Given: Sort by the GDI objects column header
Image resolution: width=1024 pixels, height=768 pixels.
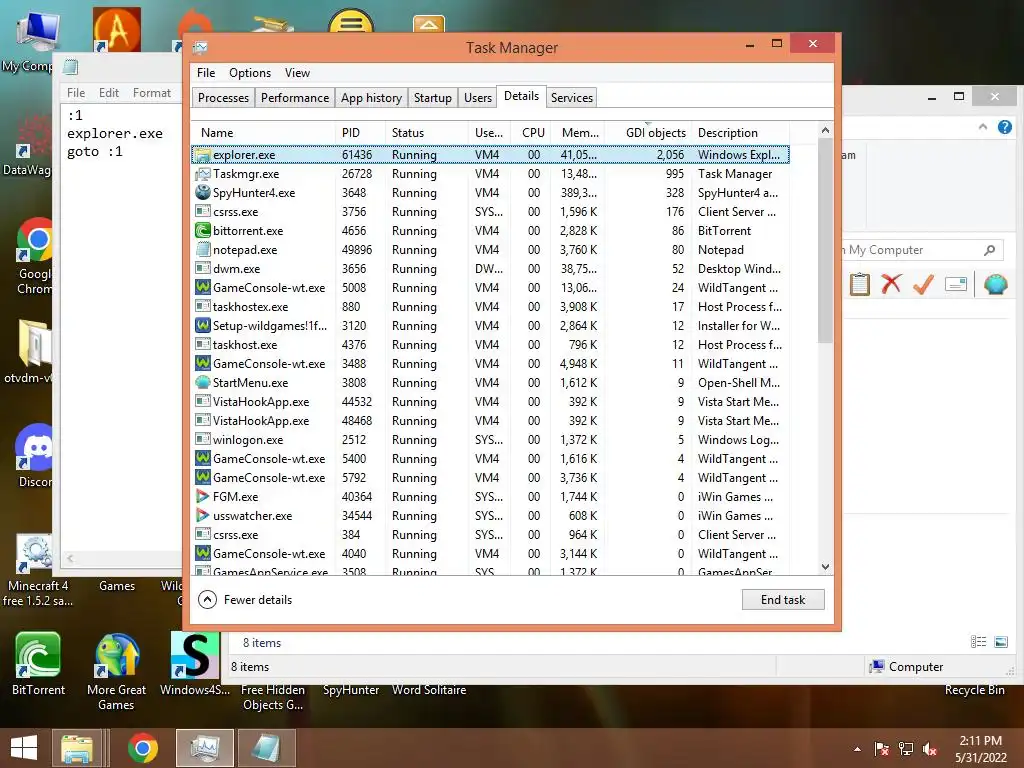Looking at the screenshot, I should (x=647, y=133).
